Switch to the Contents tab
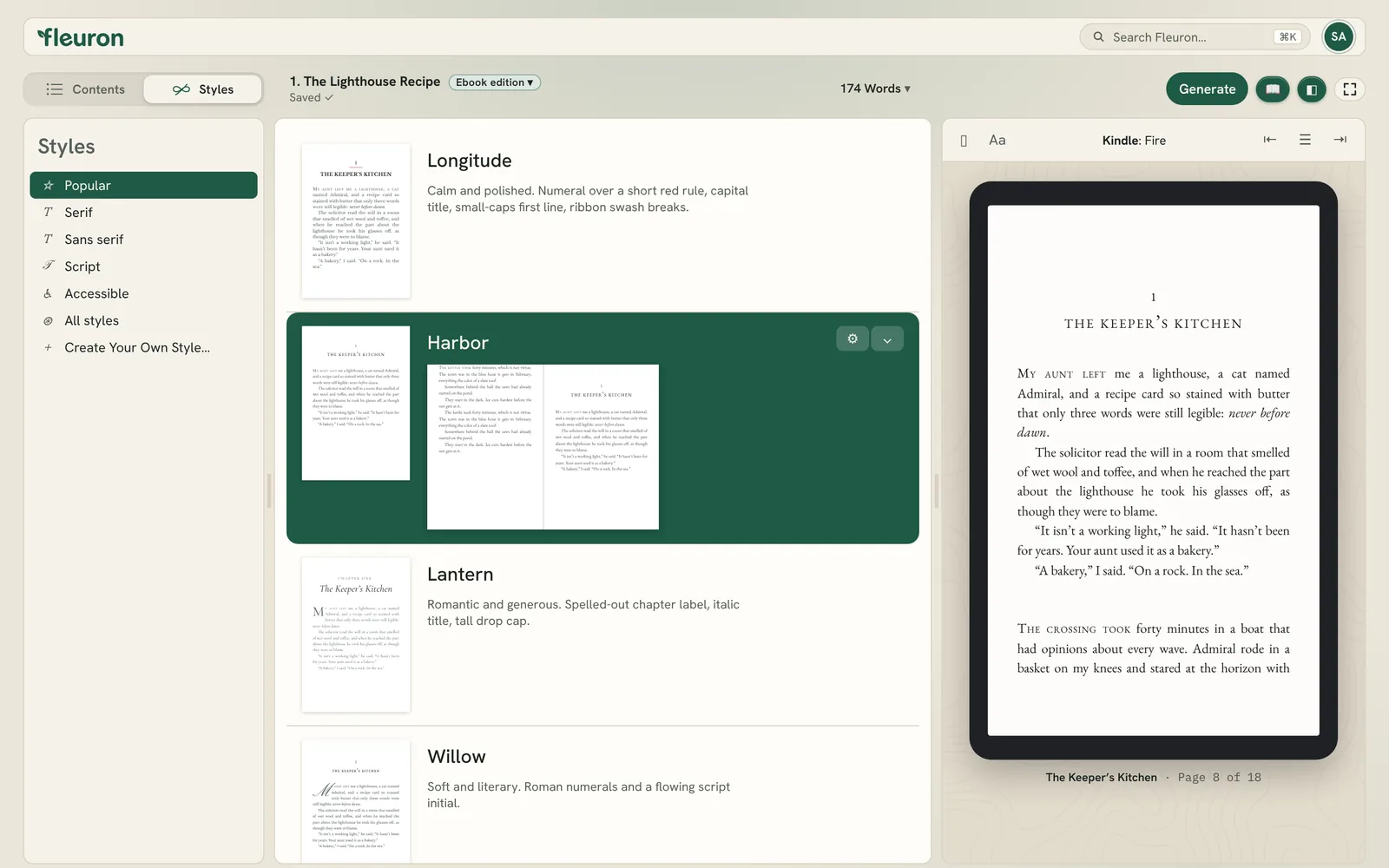 click(x=85, y=89)
